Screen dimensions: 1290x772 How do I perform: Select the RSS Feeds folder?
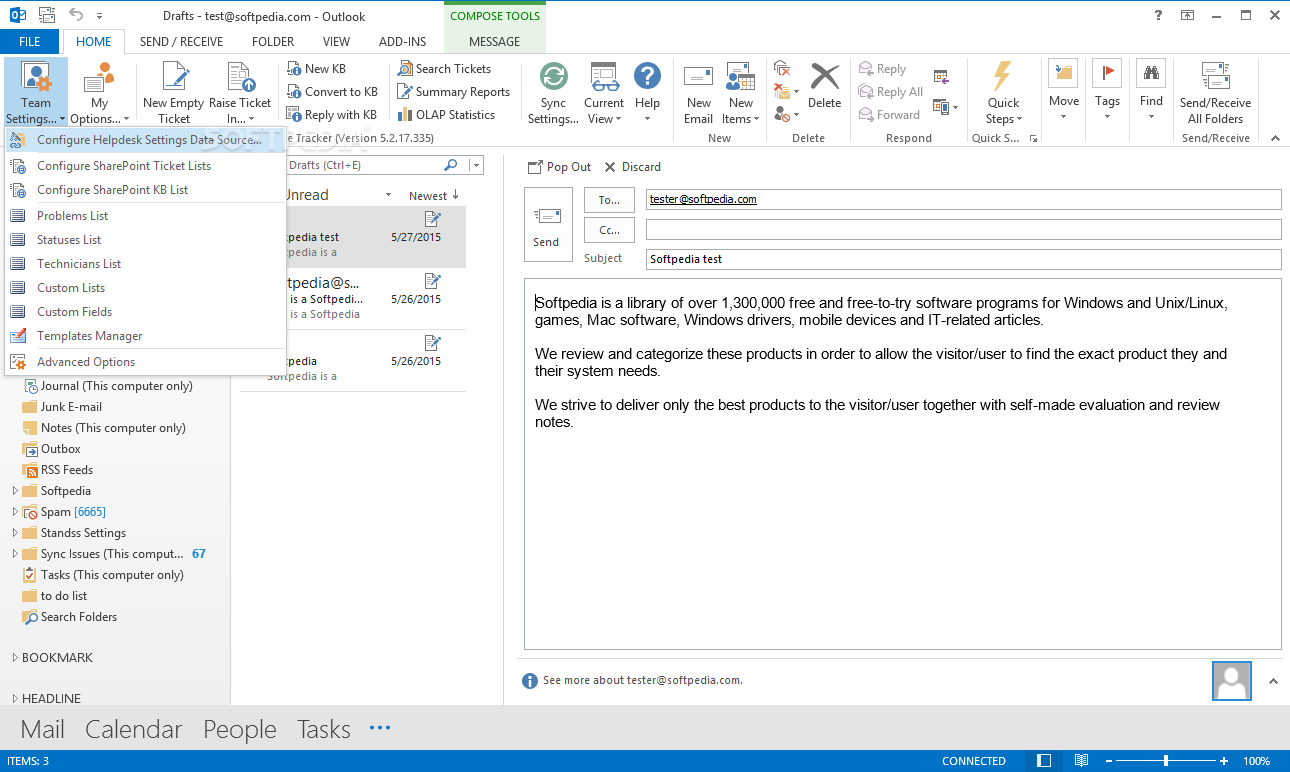tap(67, 470)
